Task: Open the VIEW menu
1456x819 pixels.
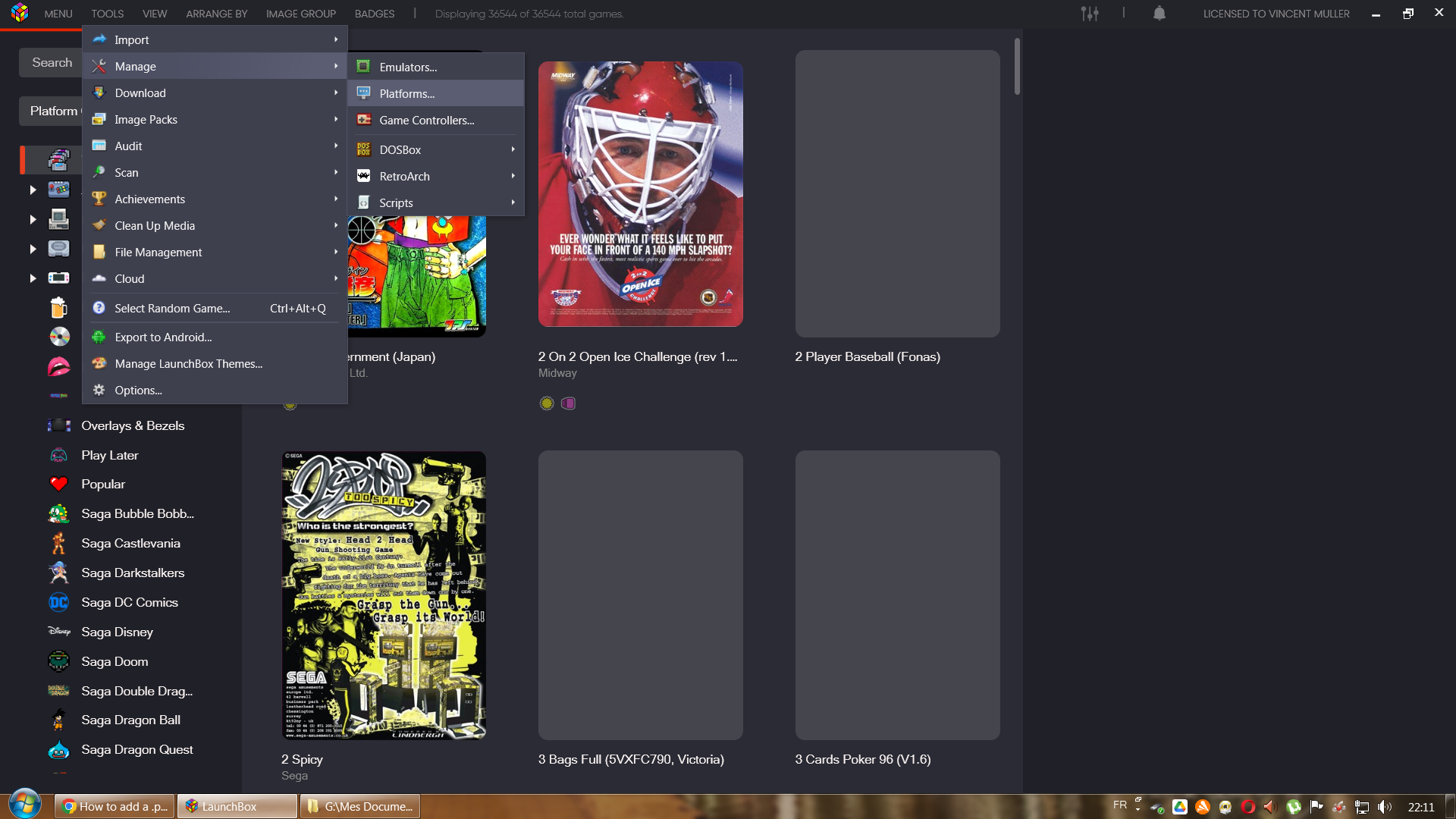Action: click(x=155, y=14)
